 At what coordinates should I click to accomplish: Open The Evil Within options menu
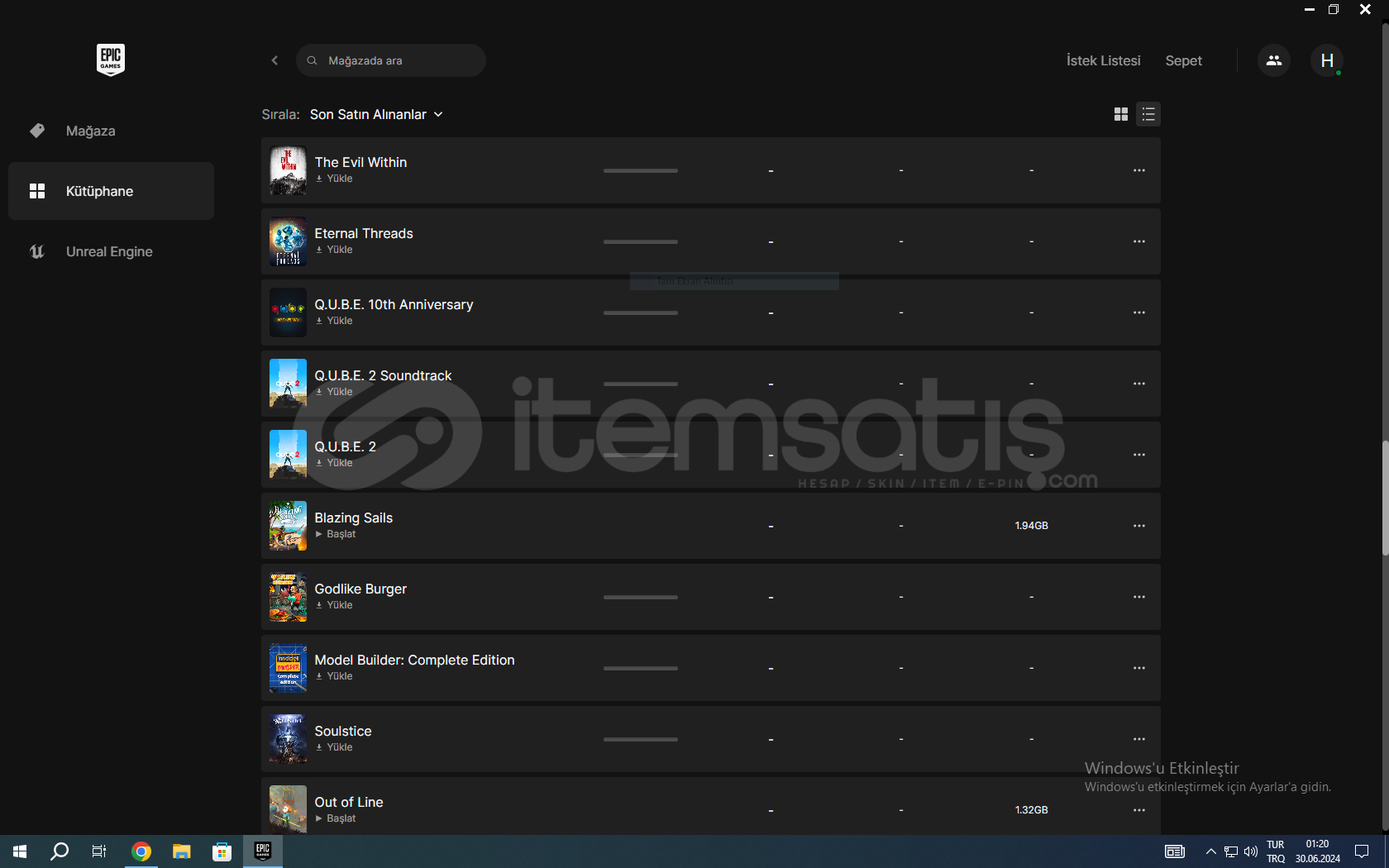click(x=1139, y=170)
